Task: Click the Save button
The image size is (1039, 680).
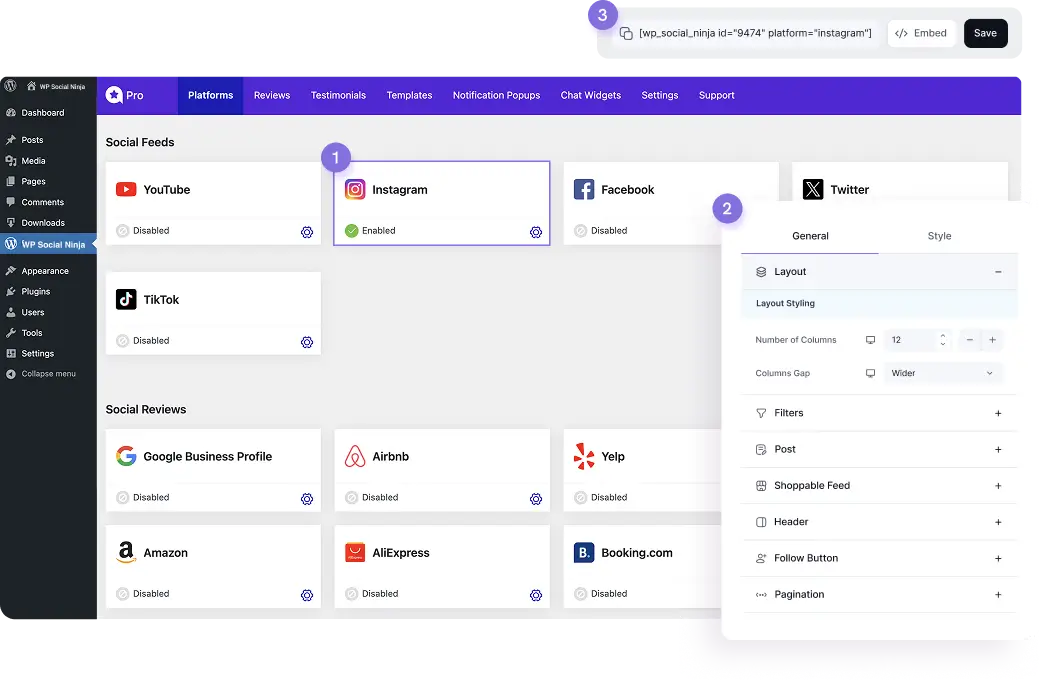Action: point(985,33)
